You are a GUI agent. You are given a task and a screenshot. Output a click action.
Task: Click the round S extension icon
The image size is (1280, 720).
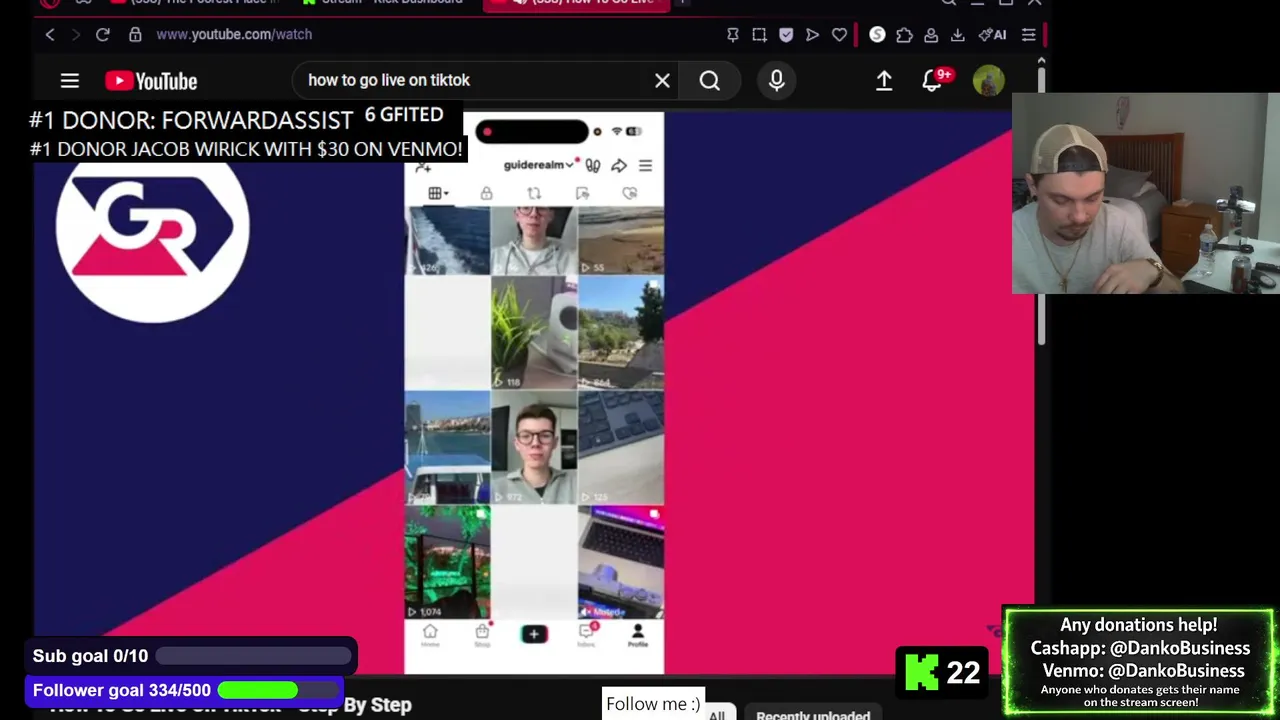877,34
